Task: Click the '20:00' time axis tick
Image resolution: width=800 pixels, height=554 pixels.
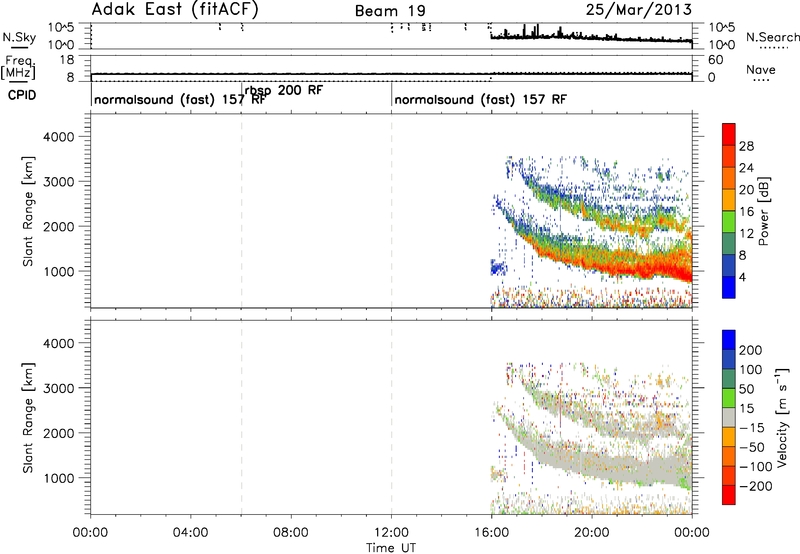Action: click(592, 533)
